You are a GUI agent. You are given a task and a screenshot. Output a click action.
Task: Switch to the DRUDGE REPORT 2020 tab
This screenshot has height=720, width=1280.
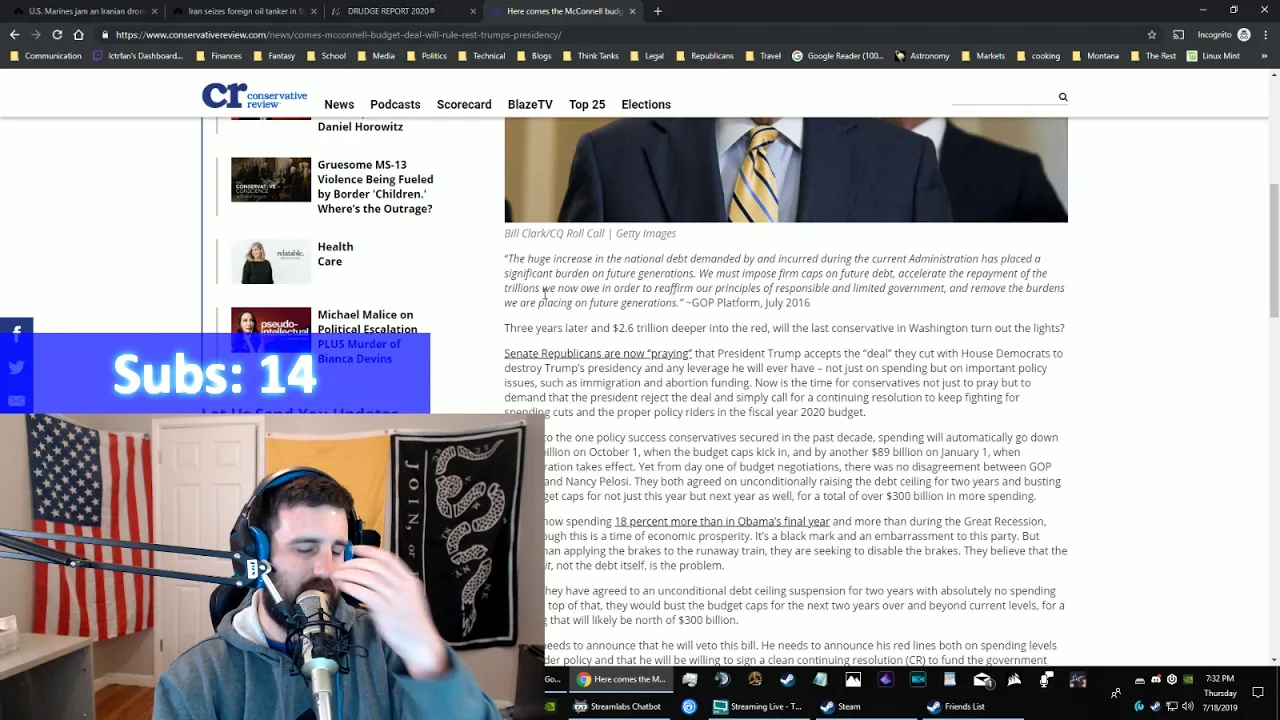(404, 11)
